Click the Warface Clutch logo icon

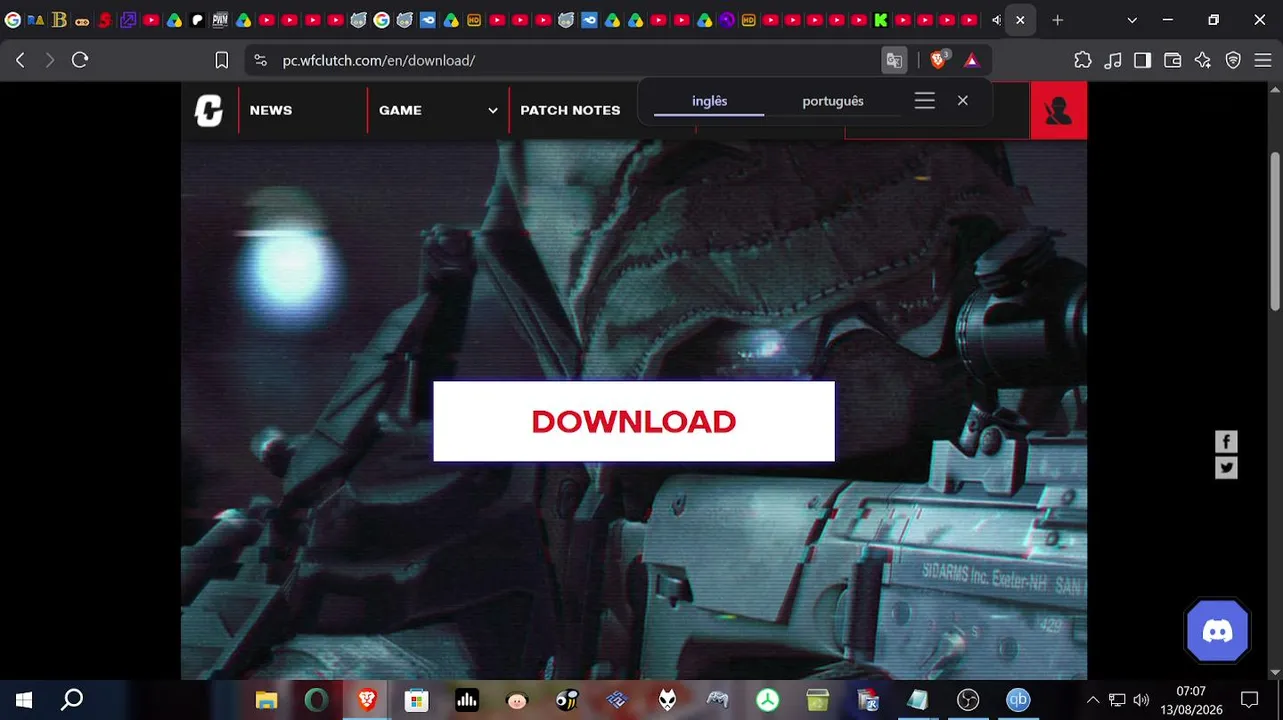point(209,110)
